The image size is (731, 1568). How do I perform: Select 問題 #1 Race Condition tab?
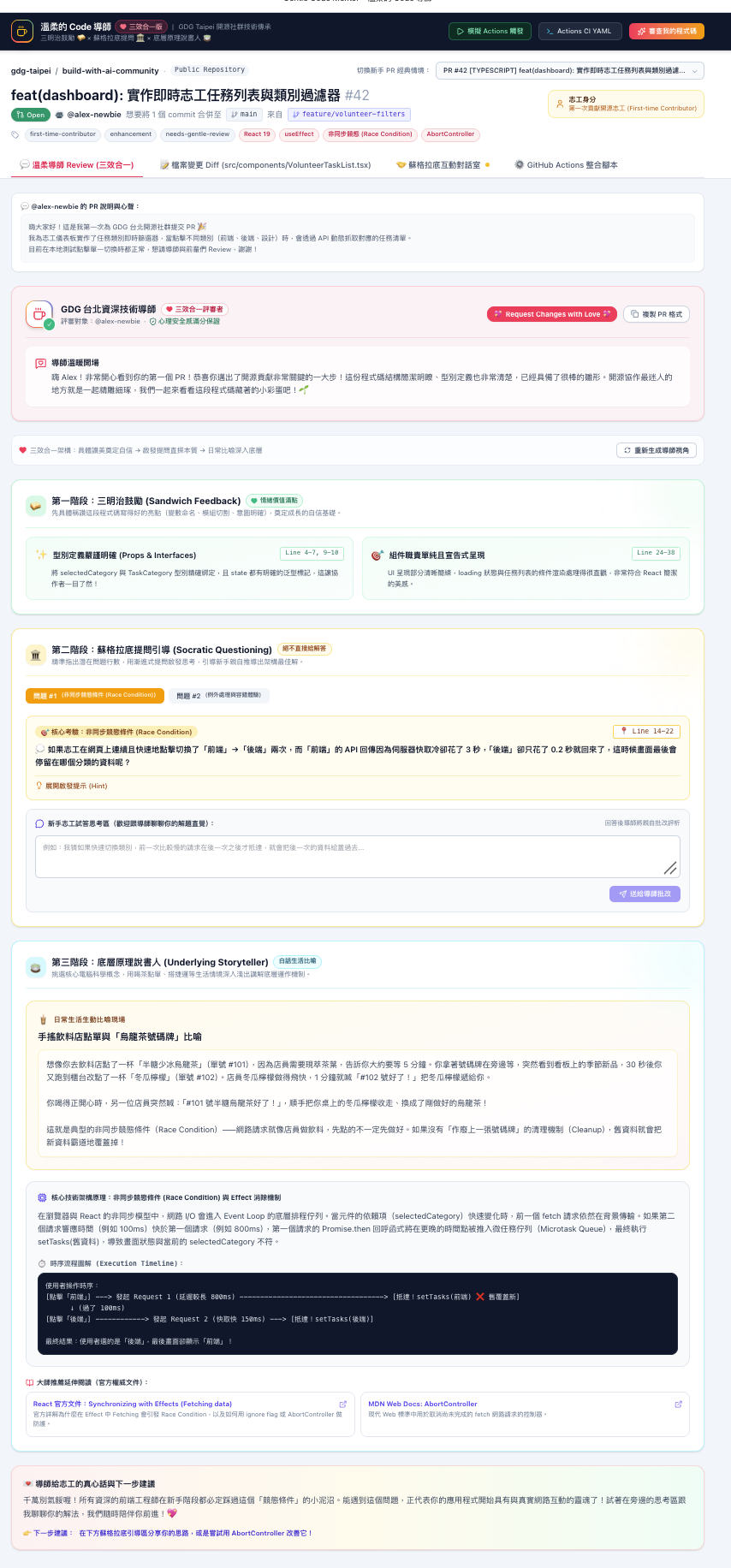pyautogui.click(x=94, y=696)
